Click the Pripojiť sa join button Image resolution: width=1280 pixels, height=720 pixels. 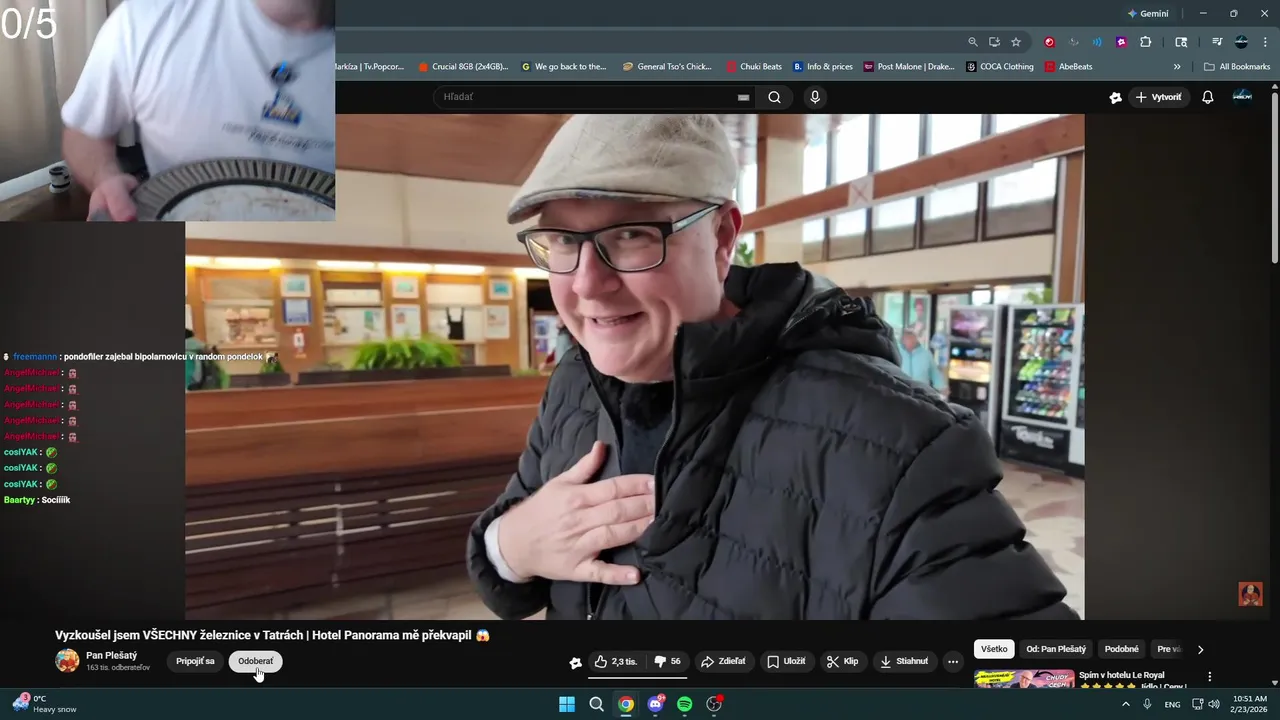[195, 661]
